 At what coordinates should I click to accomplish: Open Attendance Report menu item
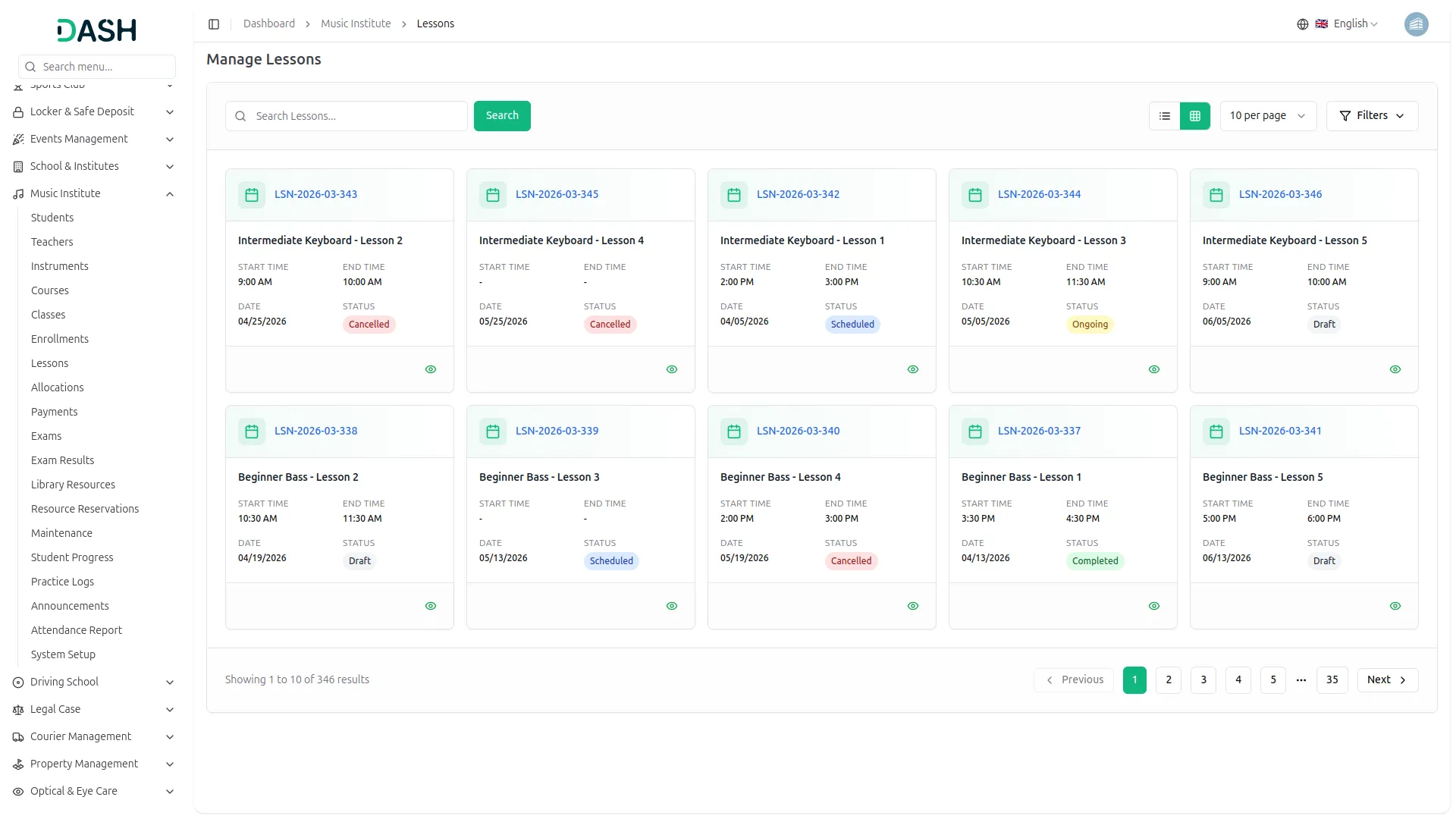pyautogui.click(x=77, y=630)
